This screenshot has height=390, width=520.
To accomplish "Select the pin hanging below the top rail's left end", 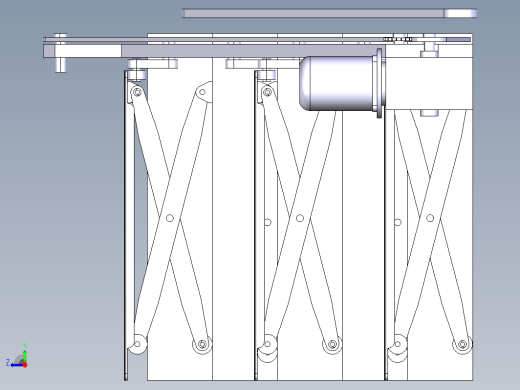I will (x=60, y=65).
